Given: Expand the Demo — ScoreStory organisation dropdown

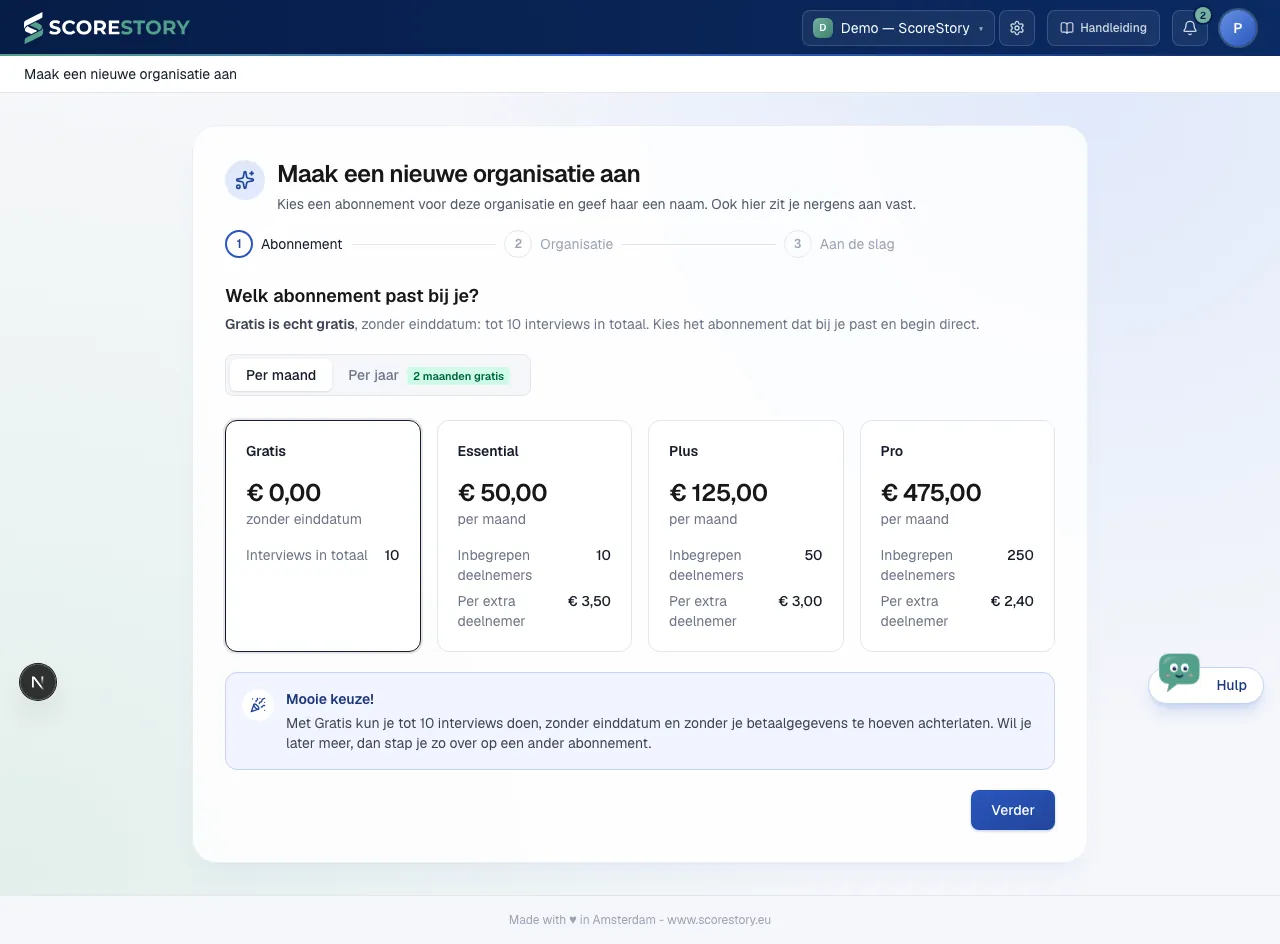Looking at the screenshot, I should pos(897,28).
